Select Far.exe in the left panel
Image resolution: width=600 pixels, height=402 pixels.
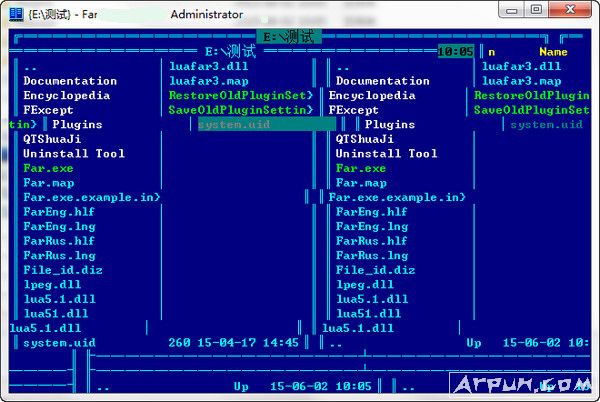(48, 168)
